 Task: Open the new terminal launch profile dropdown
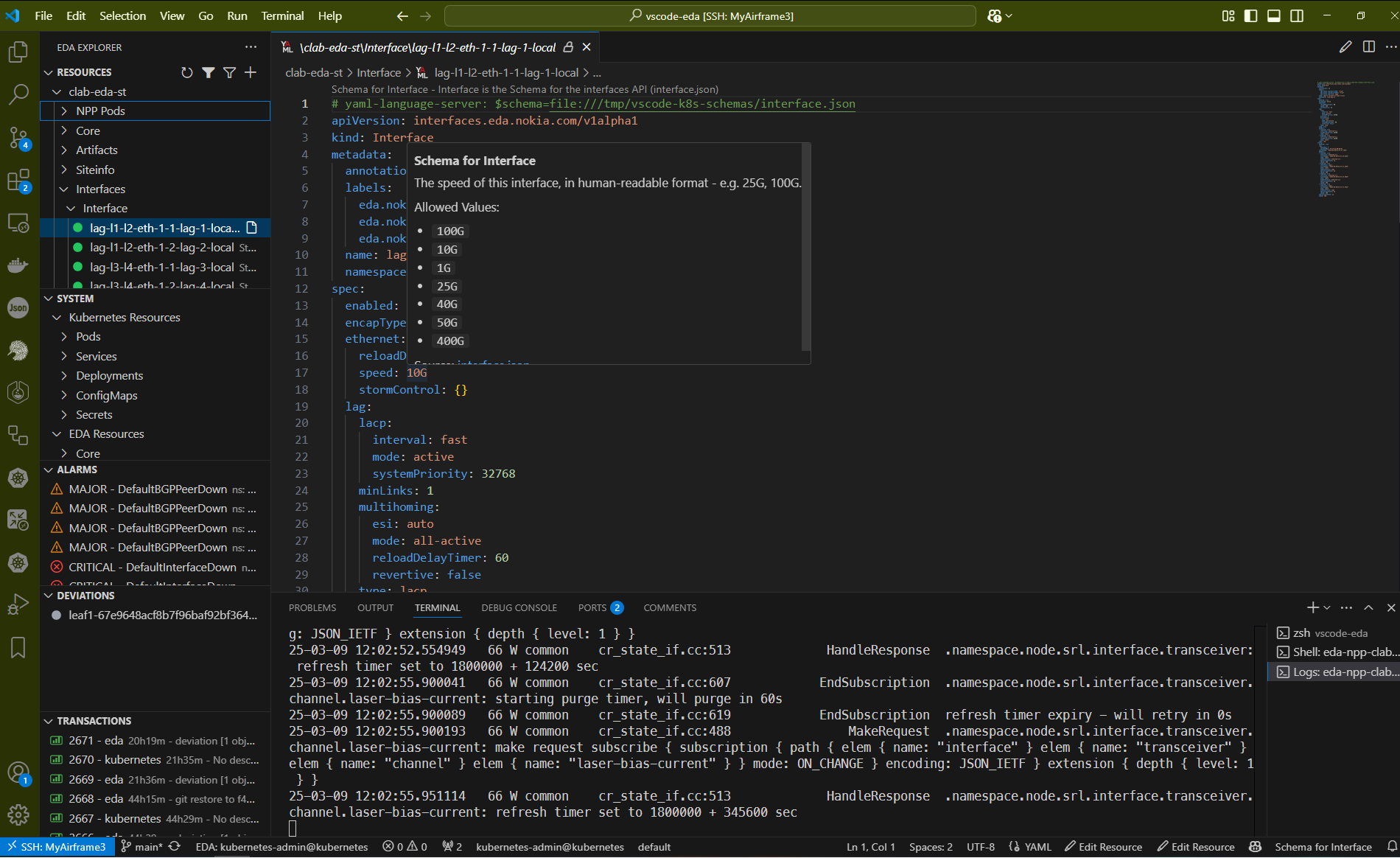tap(1327, 607)
